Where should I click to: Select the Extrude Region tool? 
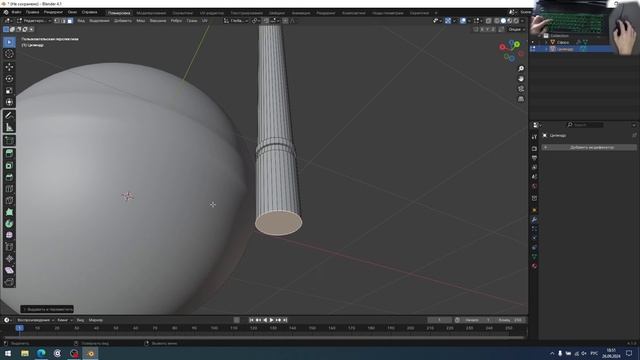[9, 153]
